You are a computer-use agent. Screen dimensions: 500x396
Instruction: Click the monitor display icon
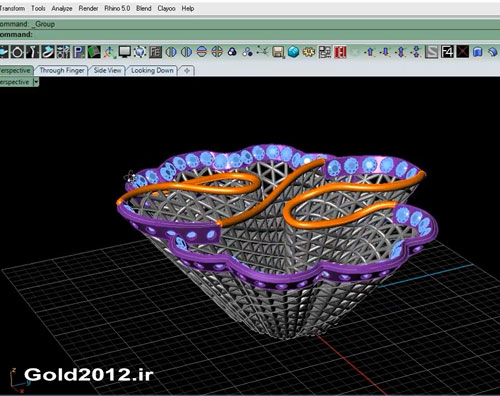pos(125,52)
